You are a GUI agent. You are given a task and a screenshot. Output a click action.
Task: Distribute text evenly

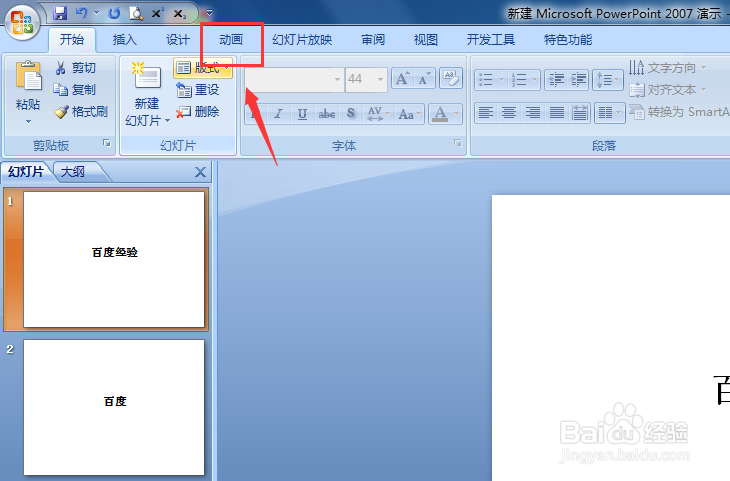[x=579, y=113]
